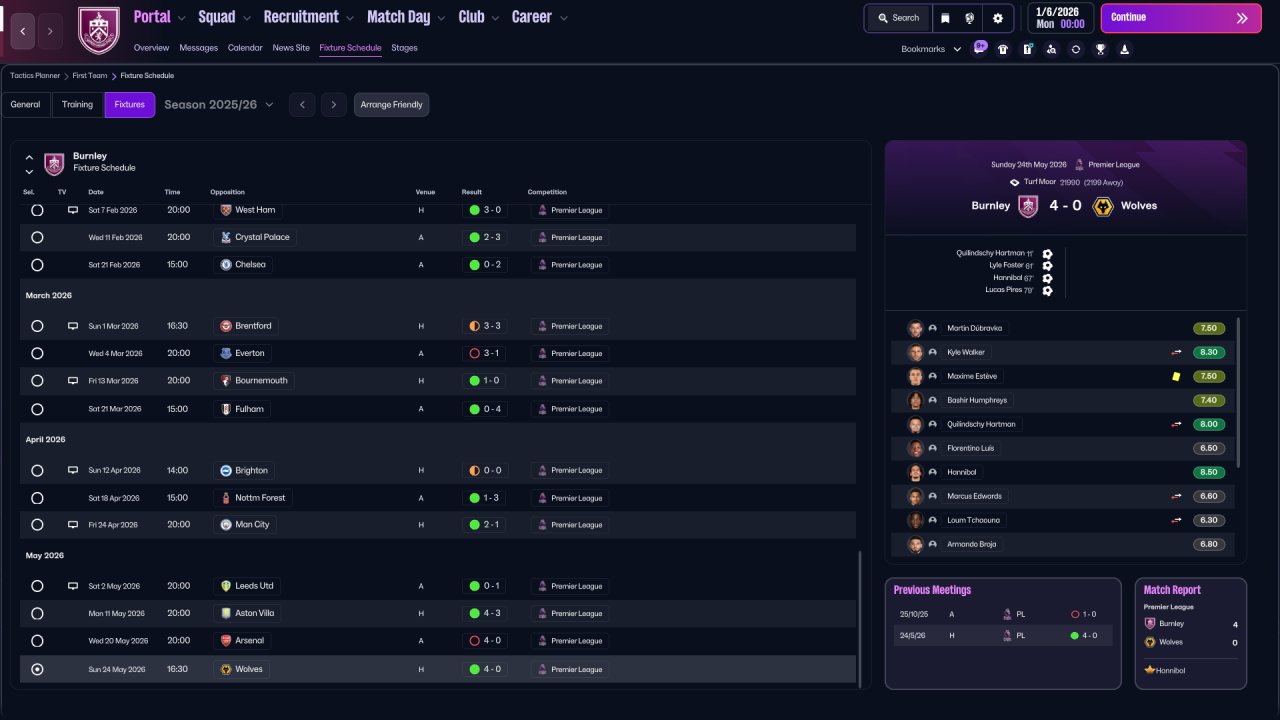The width and height of the screenshot is (1280, 720).
Task: Open the world globe icon in top bar
Action: point(969,18)
